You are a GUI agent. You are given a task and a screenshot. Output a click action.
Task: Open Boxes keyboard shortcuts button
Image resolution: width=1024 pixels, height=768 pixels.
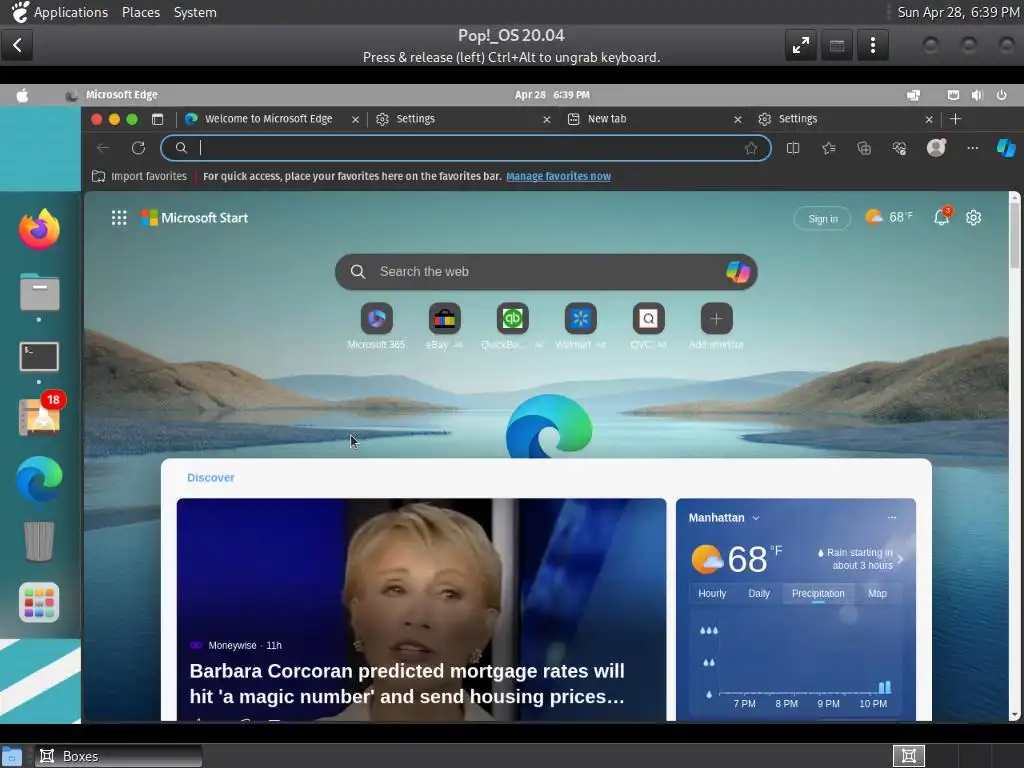837,45
